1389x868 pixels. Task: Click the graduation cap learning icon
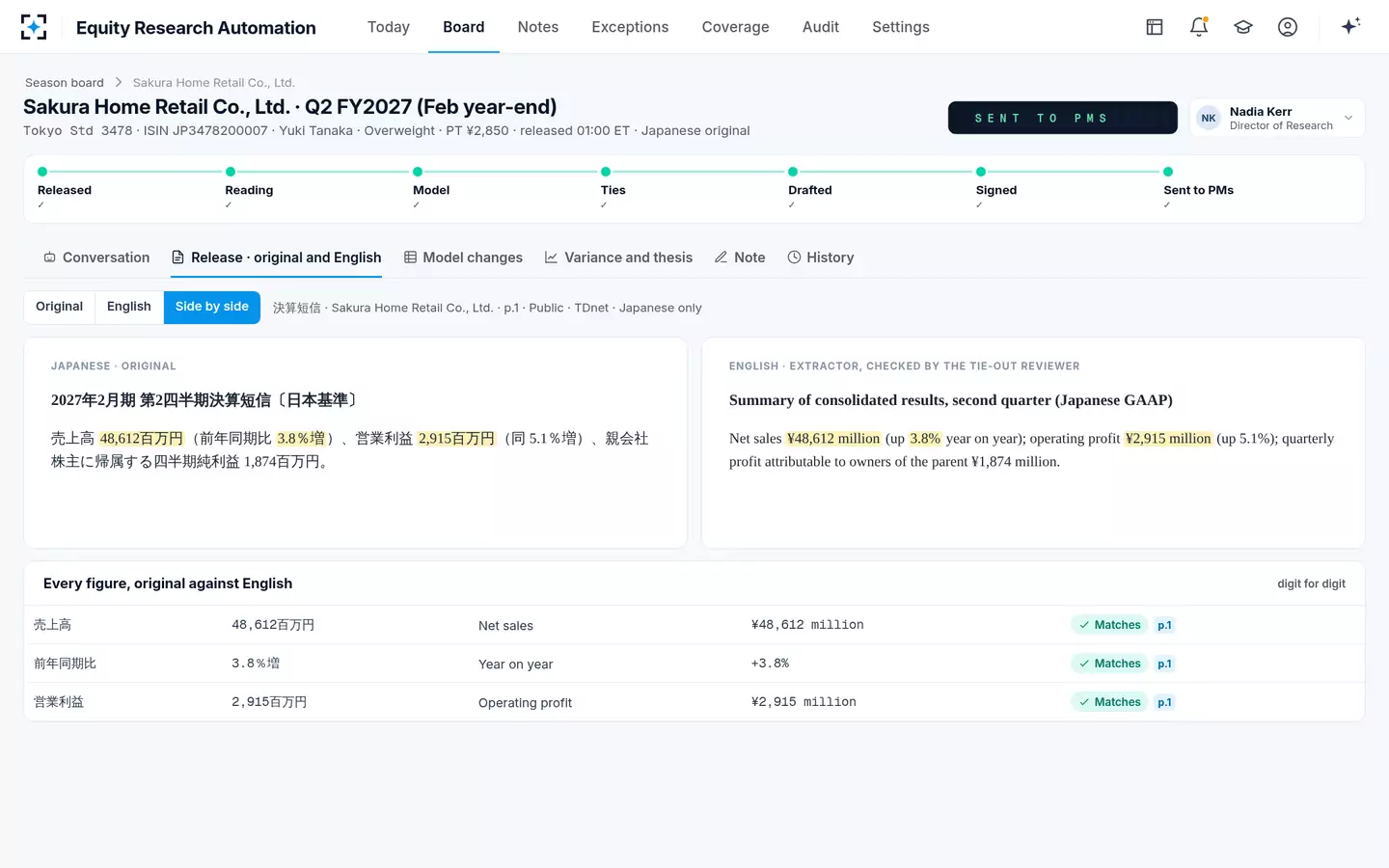[x=1243, y=27]
